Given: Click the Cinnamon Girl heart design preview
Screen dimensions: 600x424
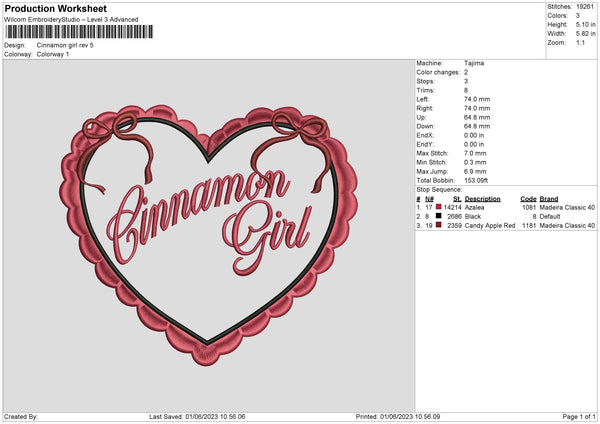Looking at the screenshot, I should (209, 235).
